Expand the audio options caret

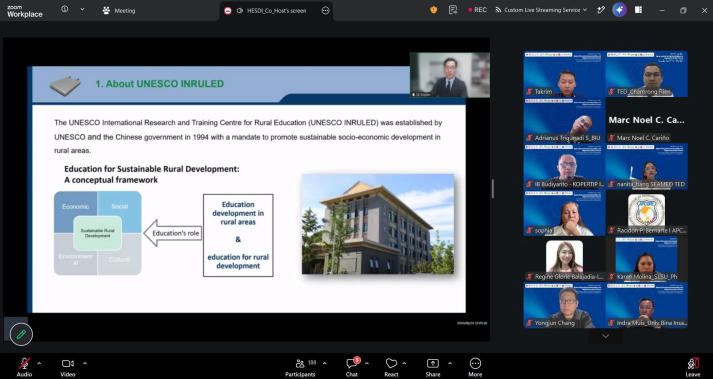click(x=39, y=363)
